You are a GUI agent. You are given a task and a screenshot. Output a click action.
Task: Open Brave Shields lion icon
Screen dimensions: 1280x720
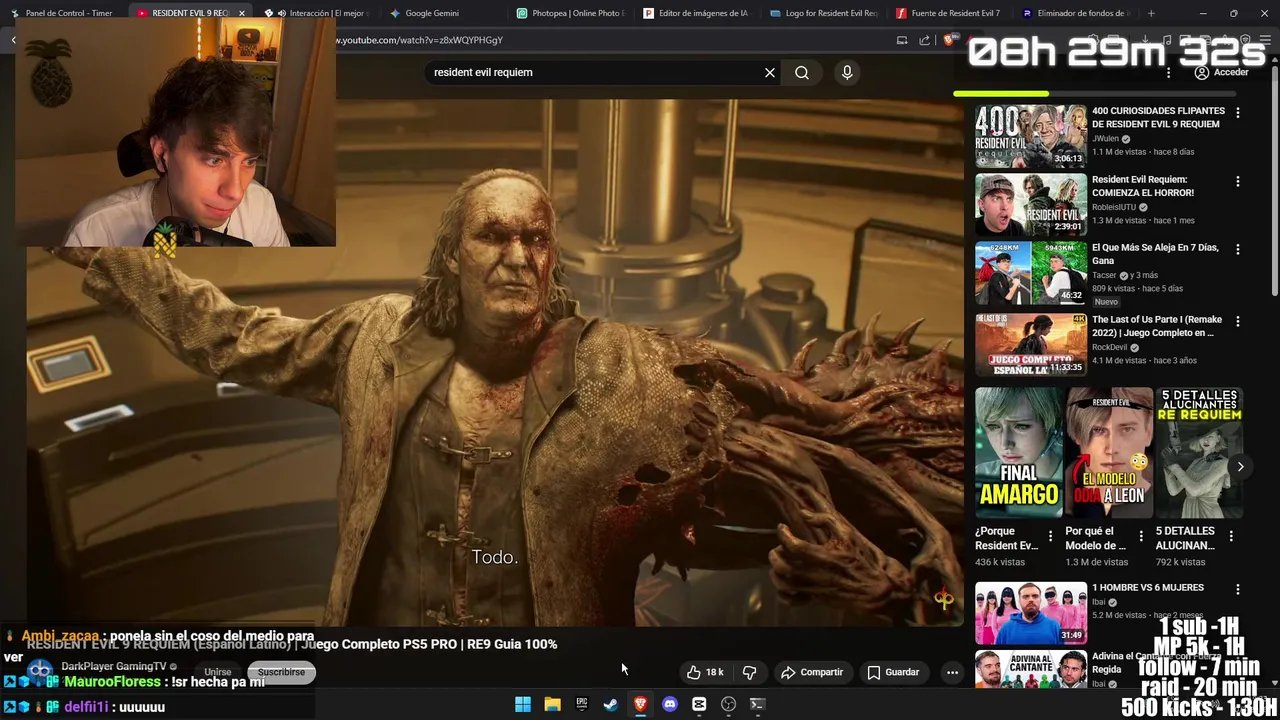click(948, 40)
